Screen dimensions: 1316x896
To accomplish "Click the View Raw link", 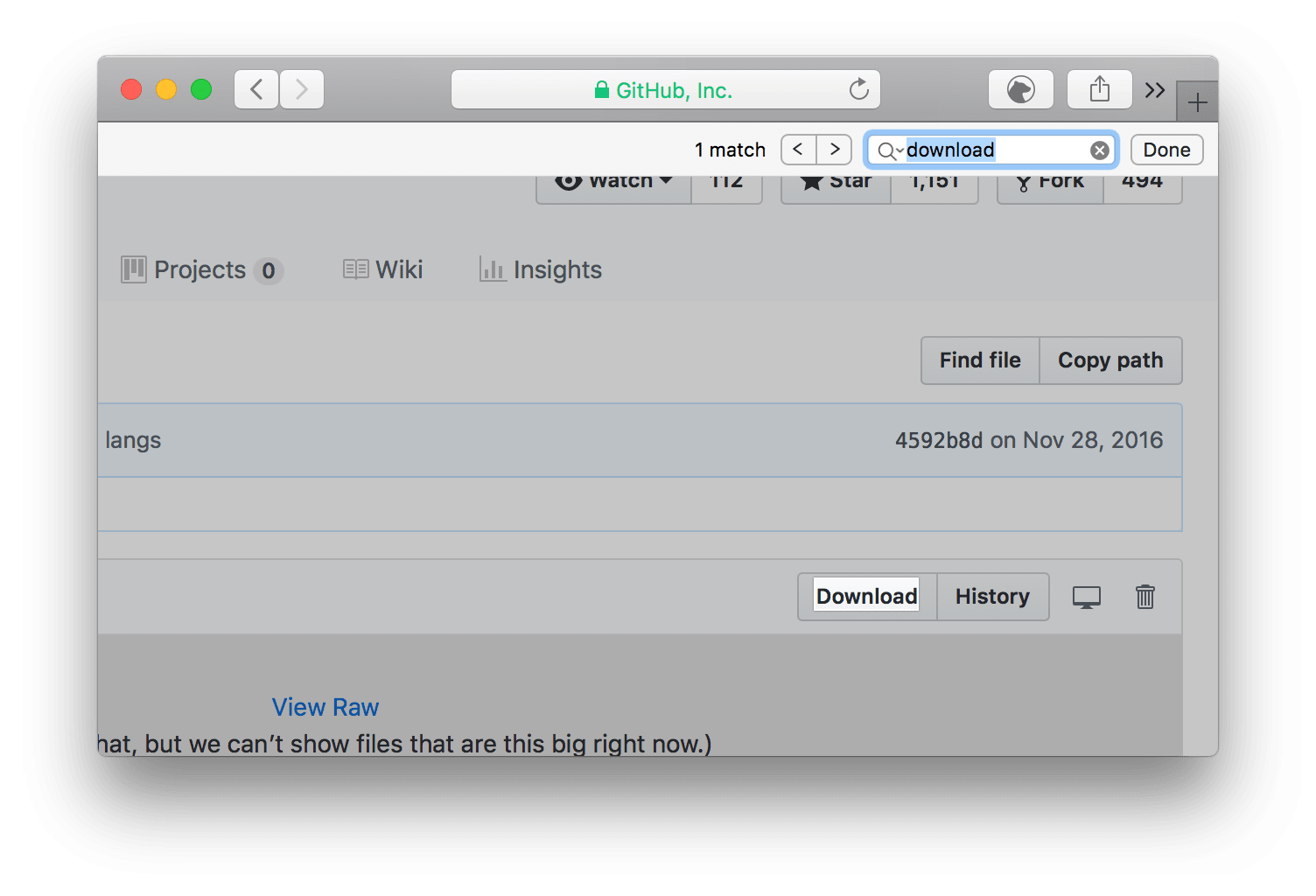I will tap(325, 707).
